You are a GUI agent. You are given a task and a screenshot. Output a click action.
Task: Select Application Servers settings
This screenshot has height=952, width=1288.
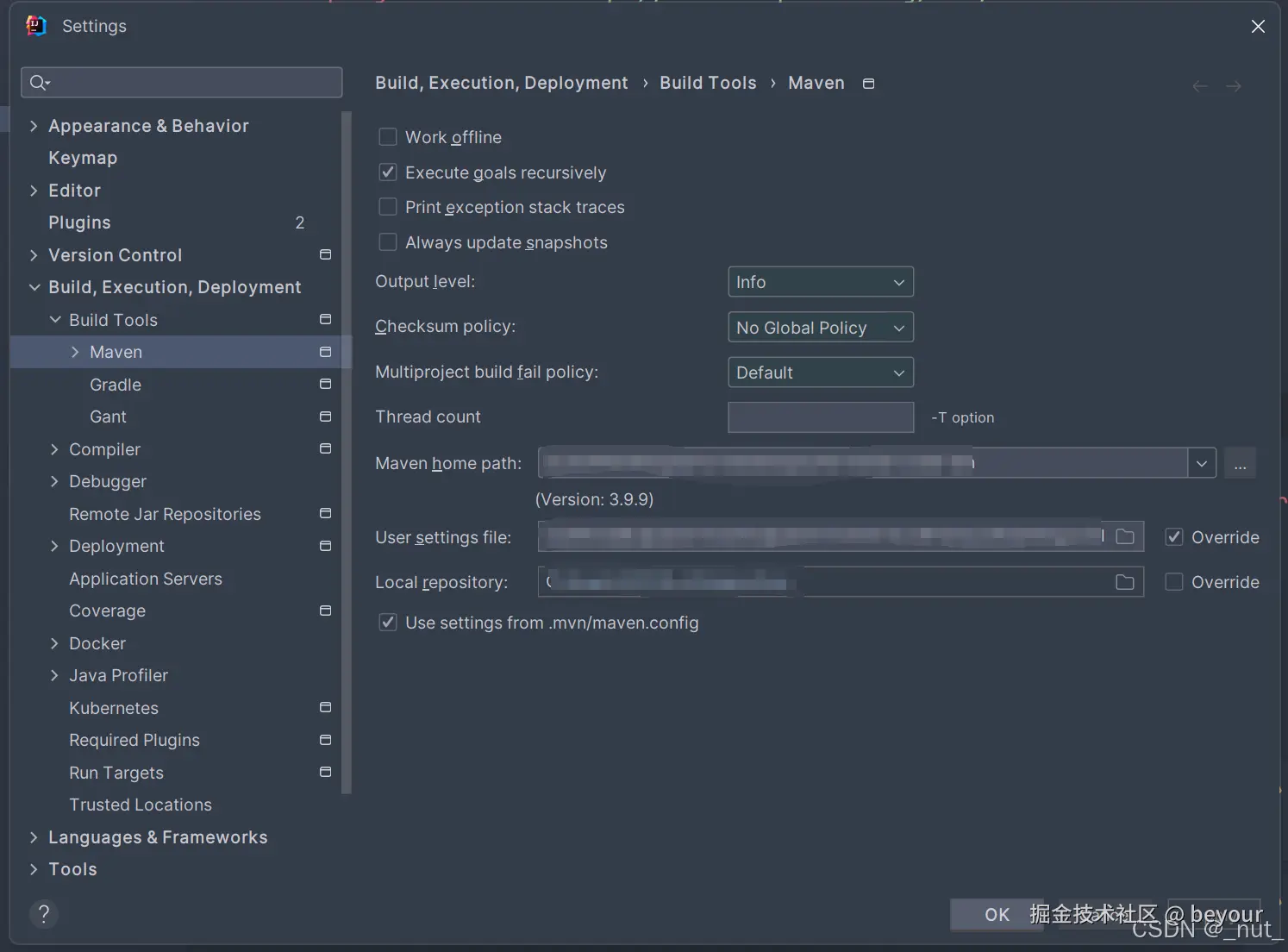pyautogui.click(x=146, y=579)
